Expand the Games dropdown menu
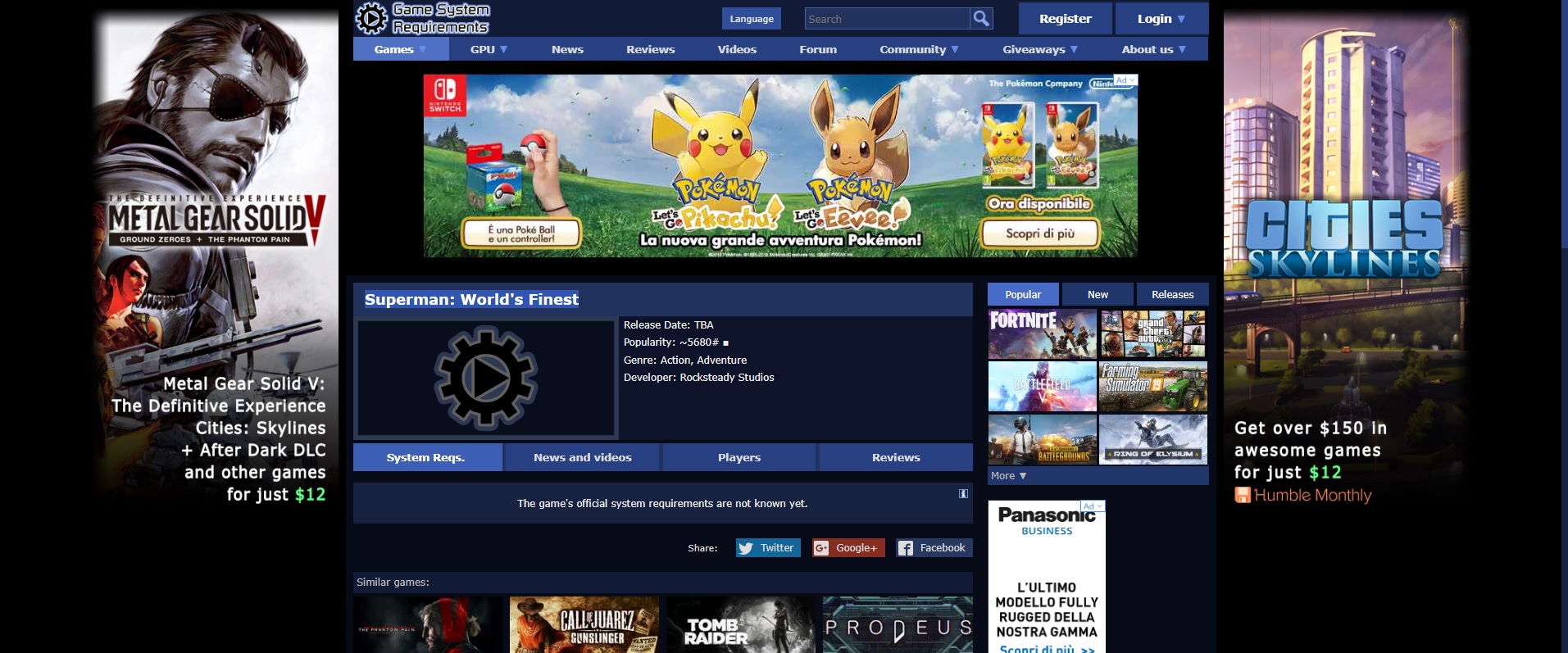The height and width of the screenshot is (653, 1568). pos(400,49)
